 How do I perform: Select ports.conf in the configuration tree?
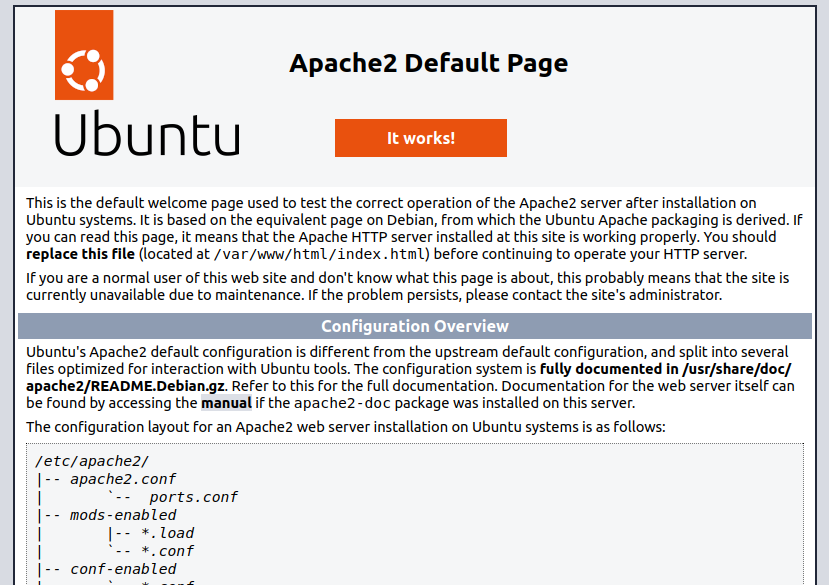point(193,497)
